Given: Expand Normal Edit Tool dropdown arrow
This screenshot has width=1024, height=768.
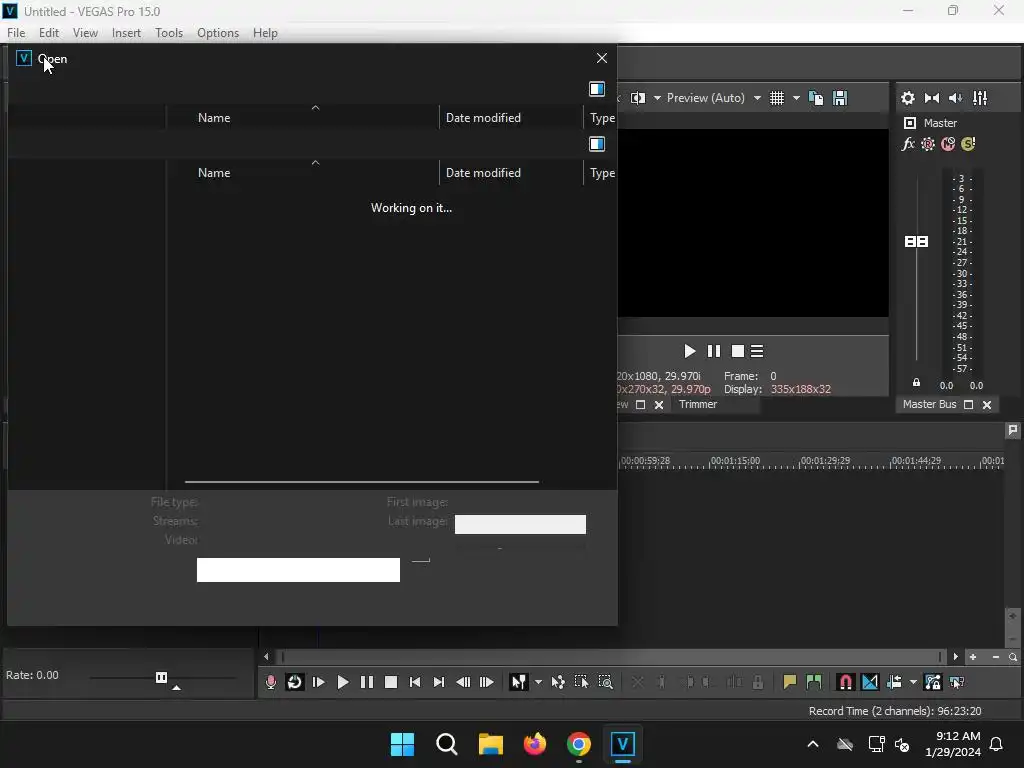Looking at the screenshot, I should pos(538,682).
